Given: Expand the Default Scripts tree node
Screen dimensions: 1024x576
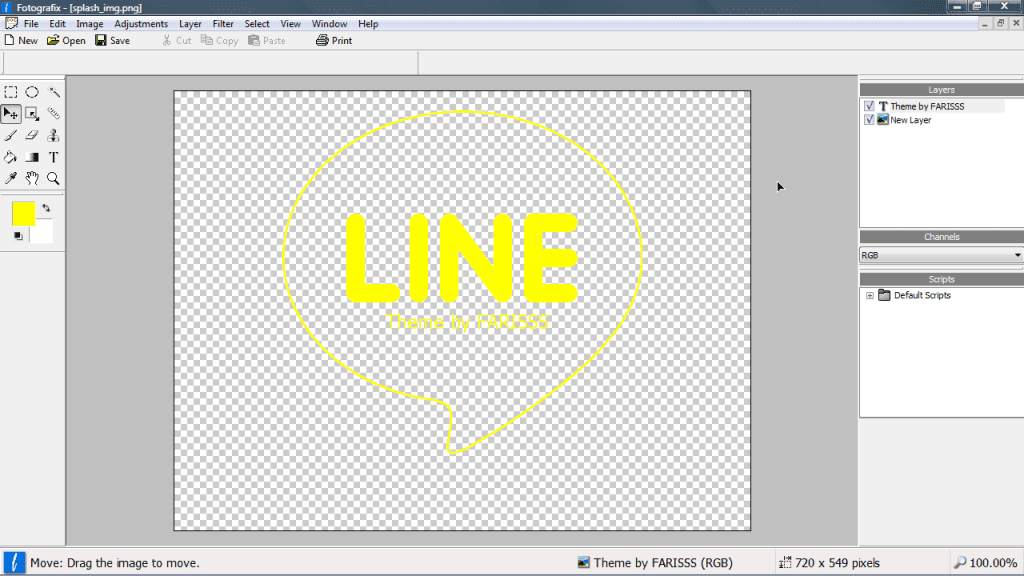Looking at the screenshot, I should (x=870, y=295).
